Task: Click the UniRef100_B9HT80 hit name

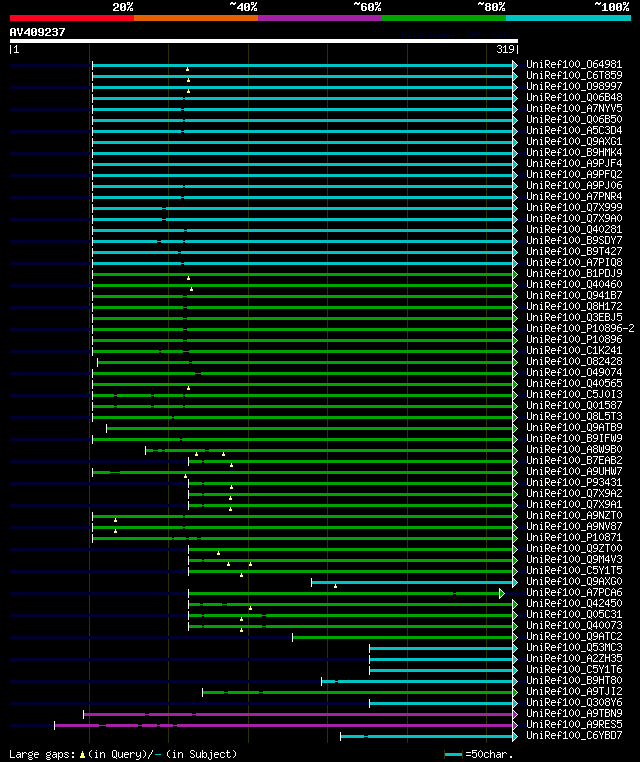Action: (x=574, y=680)
